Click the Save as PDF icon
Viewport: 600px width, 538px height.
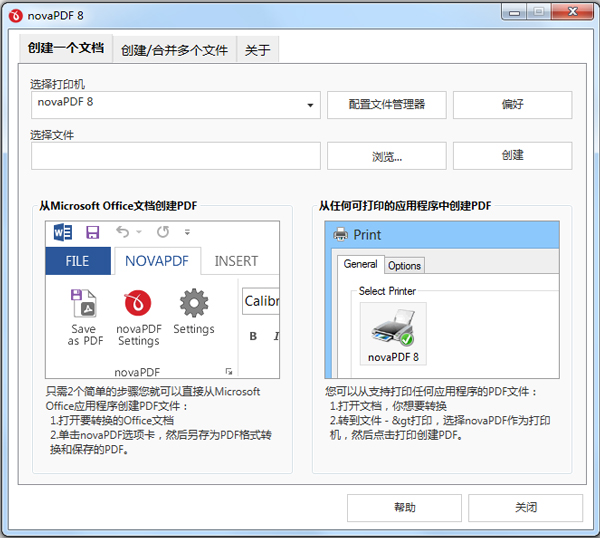click(84, 303)
